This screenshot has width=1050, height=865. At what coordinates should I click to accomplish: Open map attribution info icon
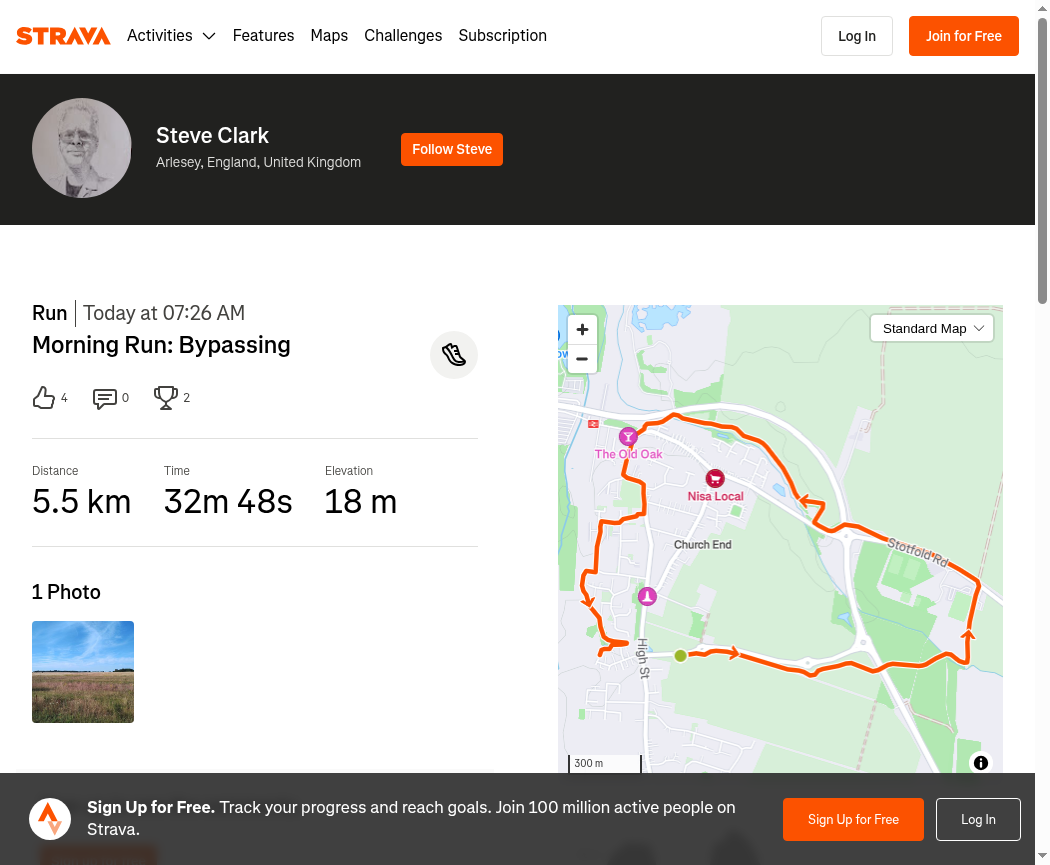tap(981, 763)
